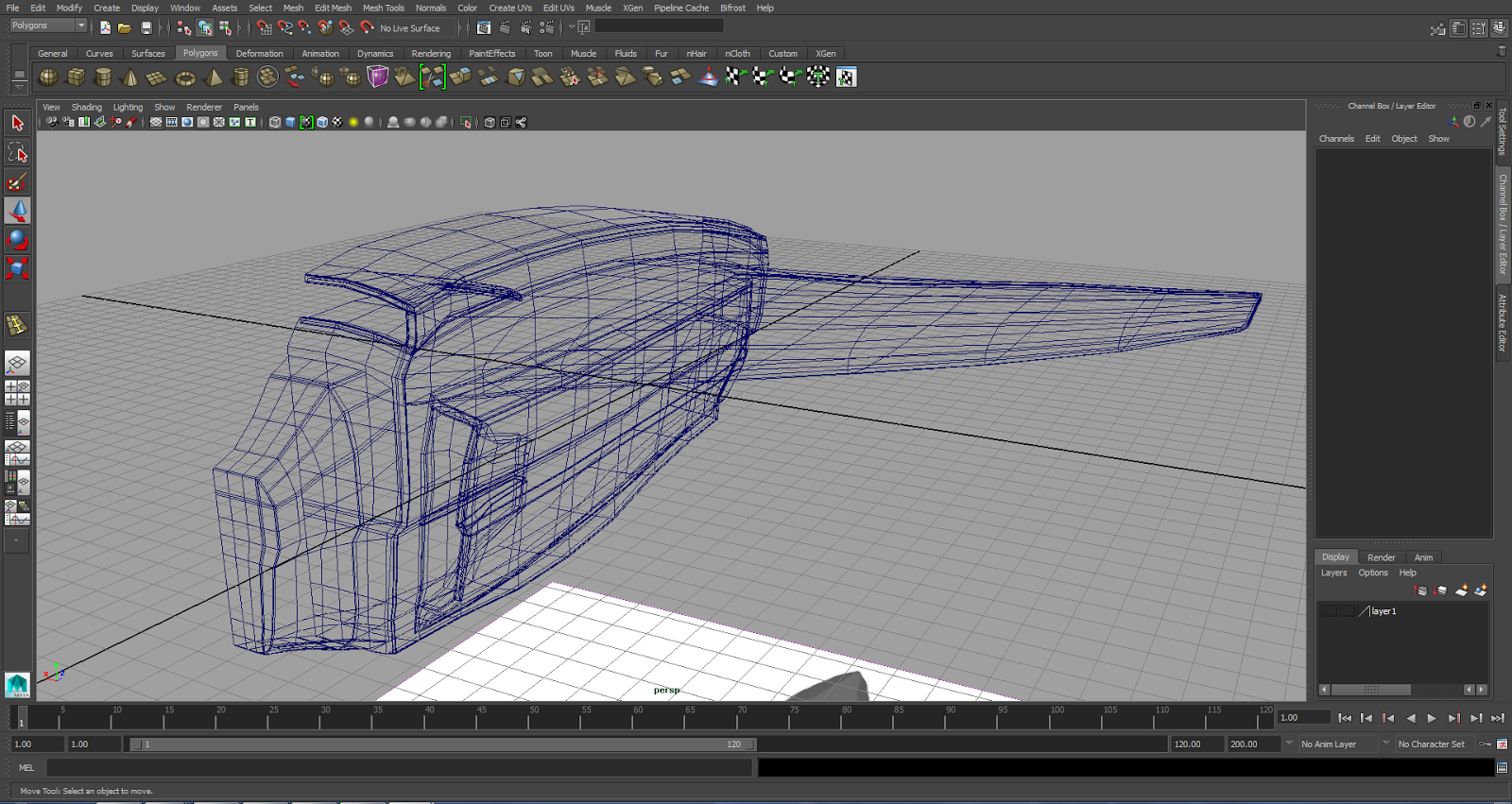This screenshot has height=804, width=1512.
Task: Expand the anim layer dropdown arrow
Action: coord(1289,744)
